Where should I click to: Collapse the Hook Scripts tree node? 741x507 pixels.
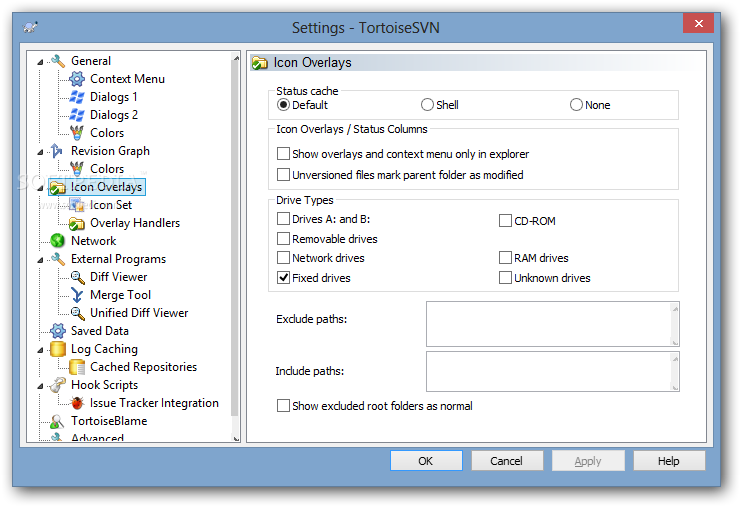[x=40, y=386]
